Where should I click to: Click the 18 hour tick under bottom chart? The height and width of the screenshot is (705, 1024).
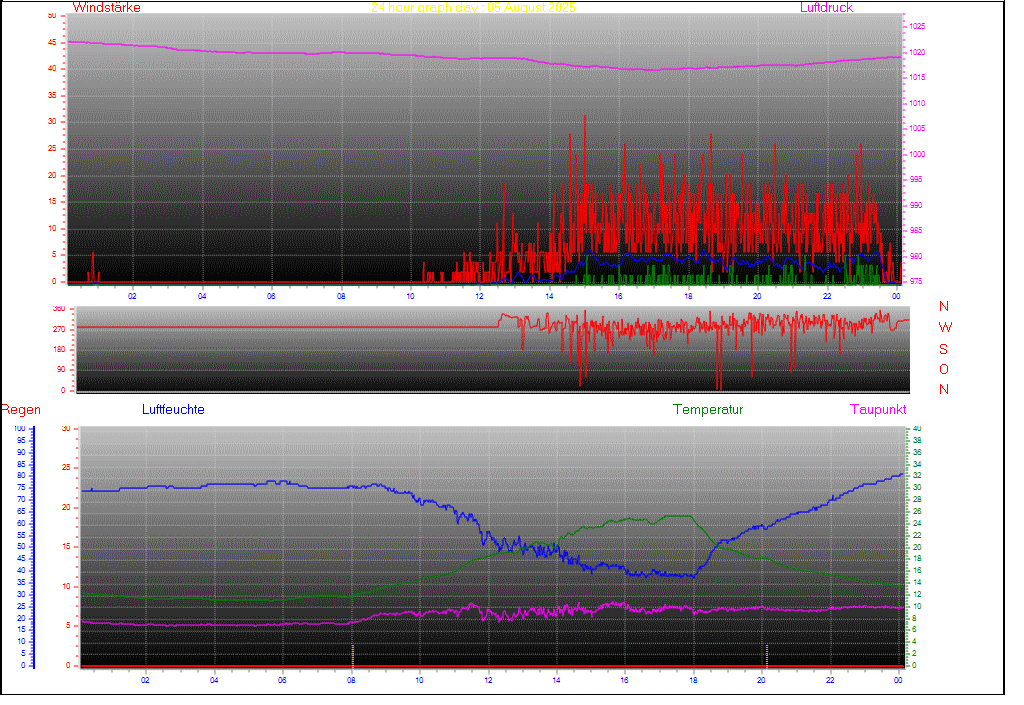[693, 680]
